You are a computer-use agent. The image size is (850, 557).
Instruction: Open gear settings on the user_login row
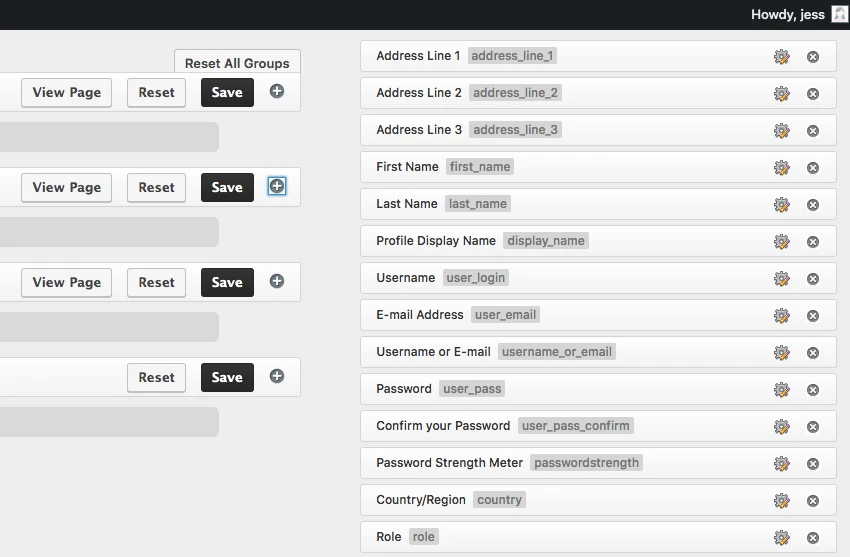click(x=781, y=278)
